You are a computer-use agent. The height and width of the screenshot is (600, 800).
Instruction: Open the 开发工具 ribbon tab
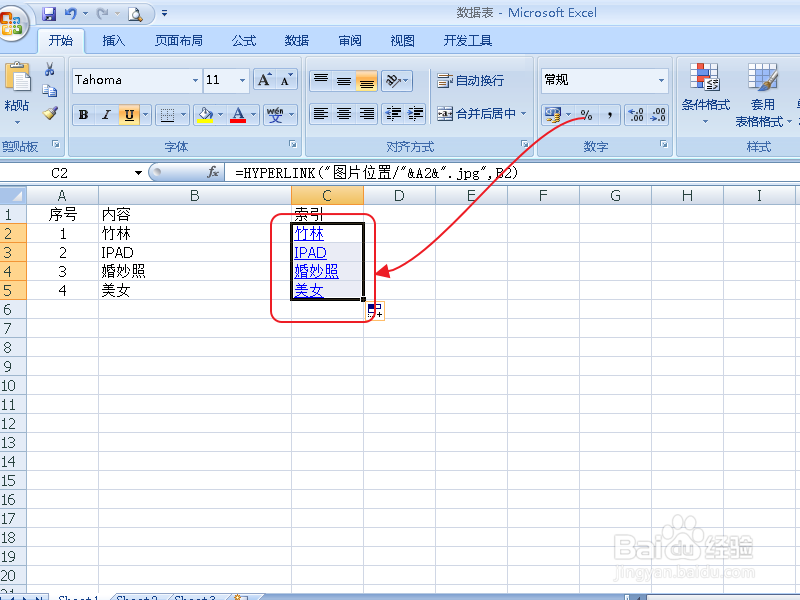point(467,40)
